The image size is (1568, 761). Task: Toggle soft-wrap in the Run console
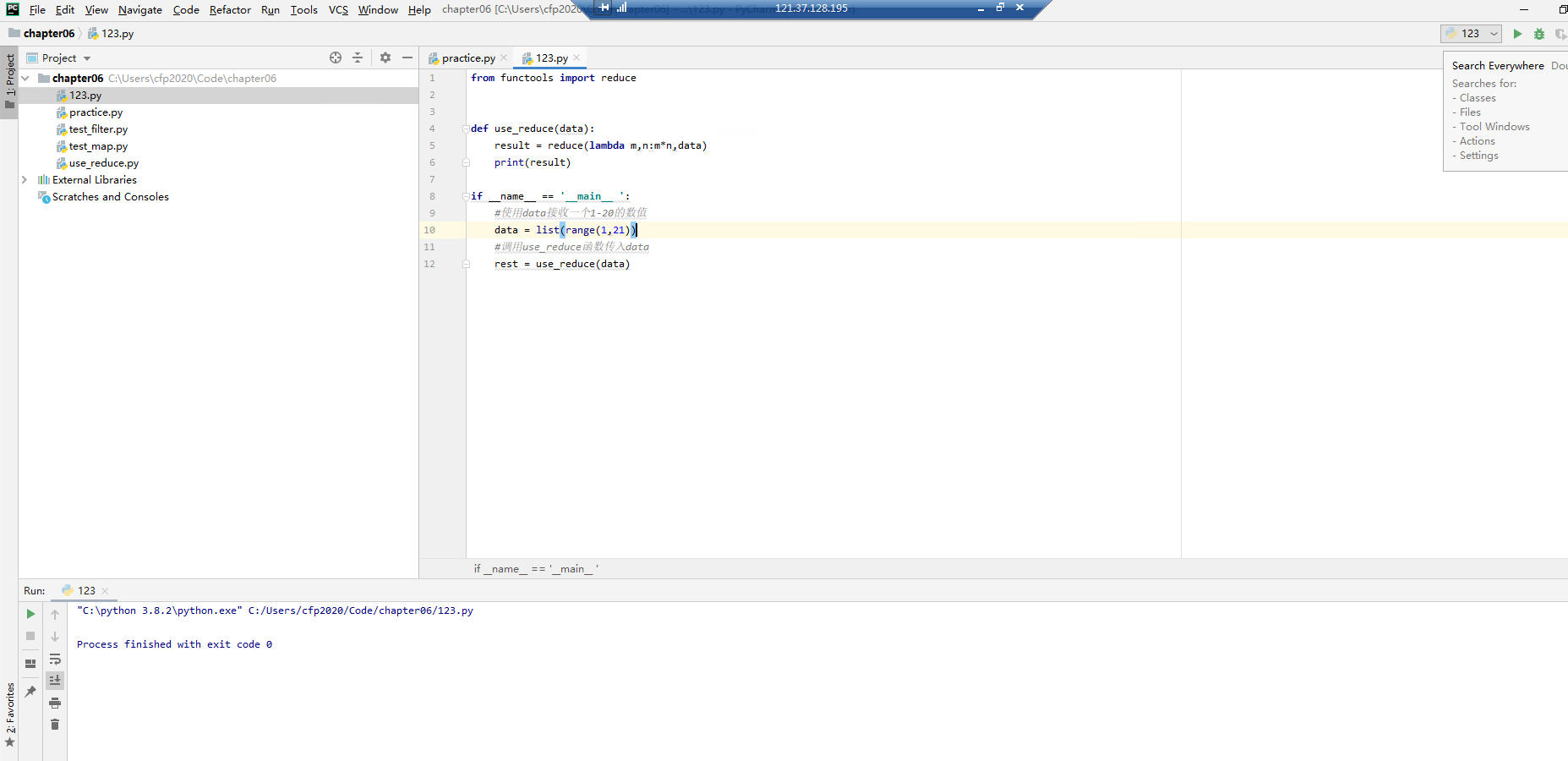(55, 659)
